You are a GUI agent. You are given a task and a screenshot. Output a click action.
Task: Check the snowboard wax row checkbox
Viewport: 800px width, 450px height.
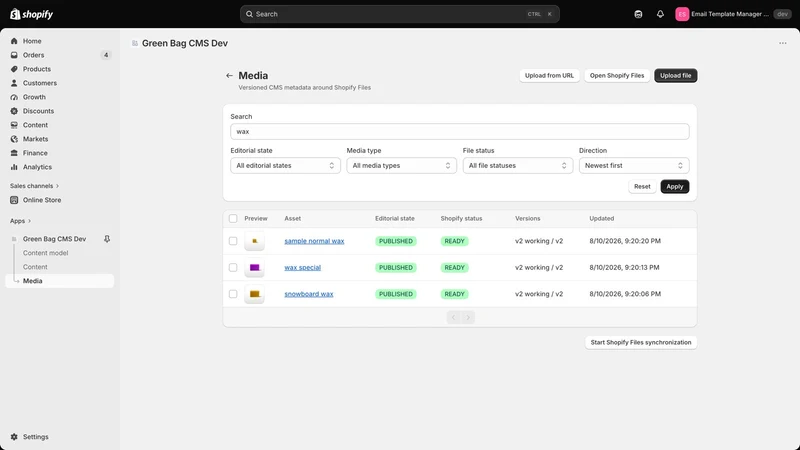click(x=233, y=294)
